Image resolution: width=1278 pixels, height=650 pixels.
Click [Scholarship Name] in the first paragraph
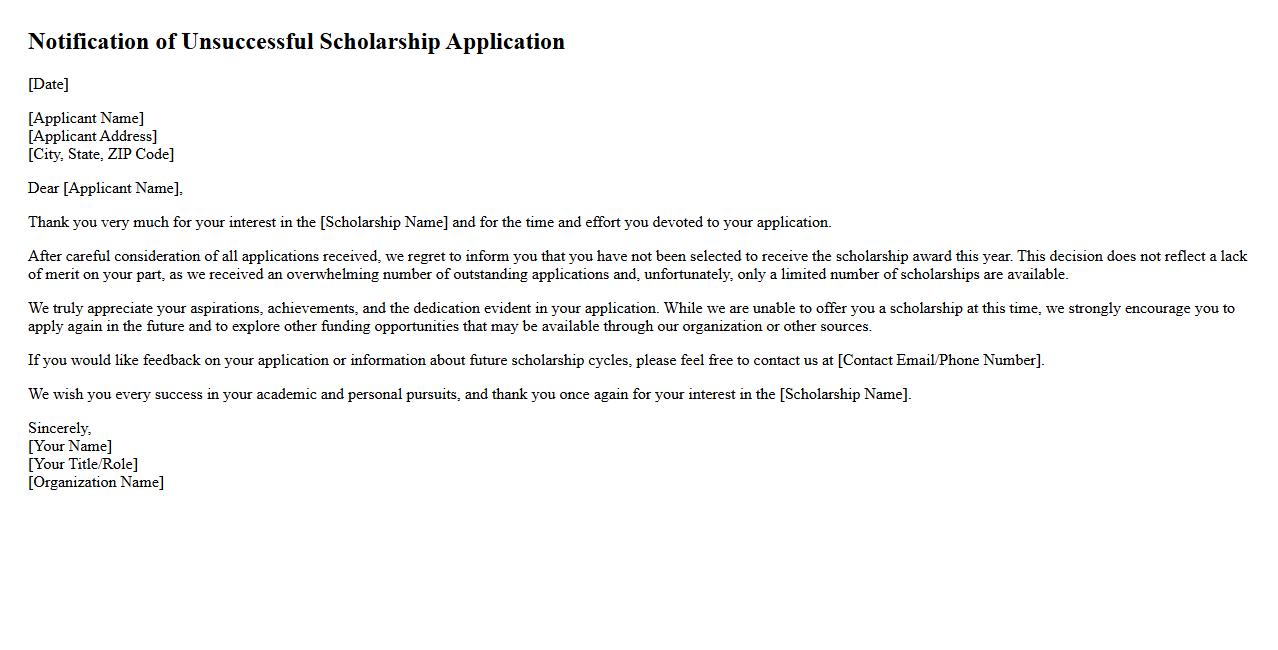[384, 222]
